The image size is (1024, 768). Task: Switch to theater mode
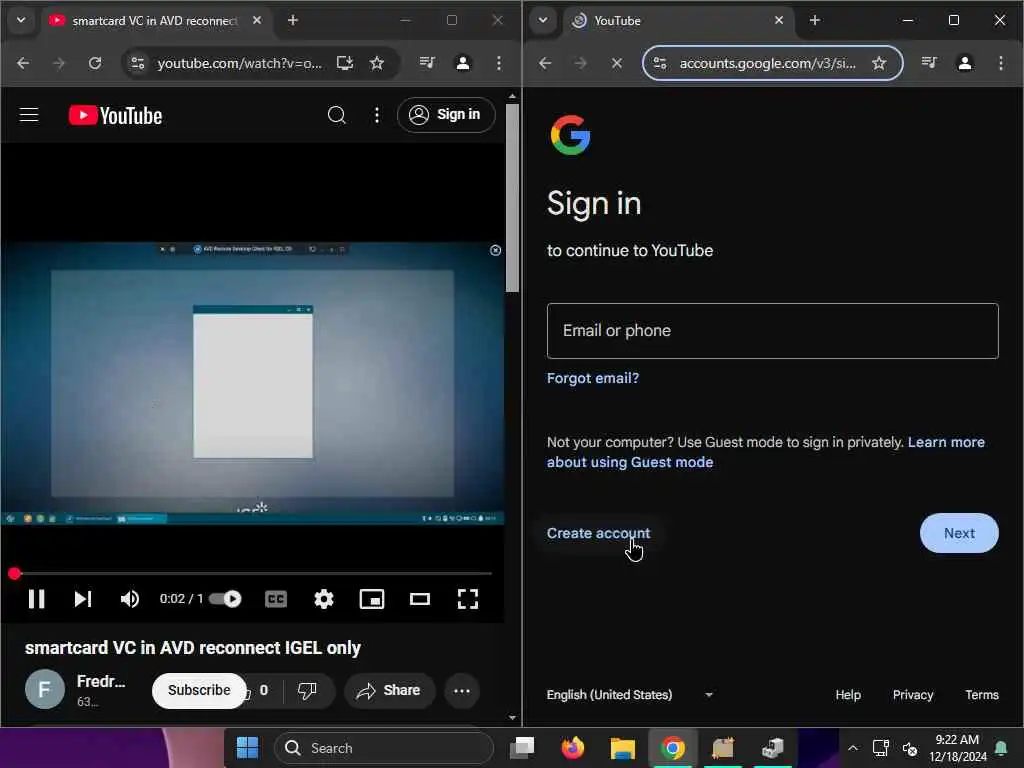tap(419, 599)
